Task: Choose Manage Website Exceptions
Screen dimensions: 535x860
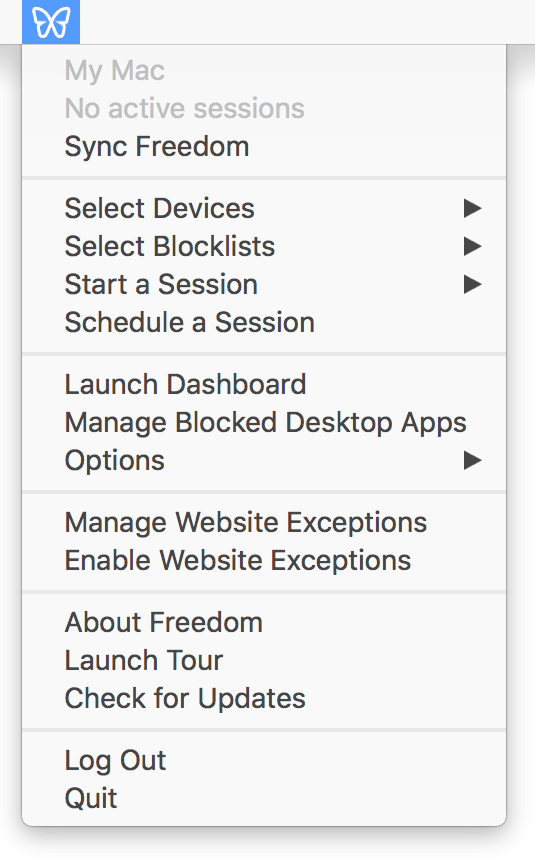Action: (x=264, y=522)
